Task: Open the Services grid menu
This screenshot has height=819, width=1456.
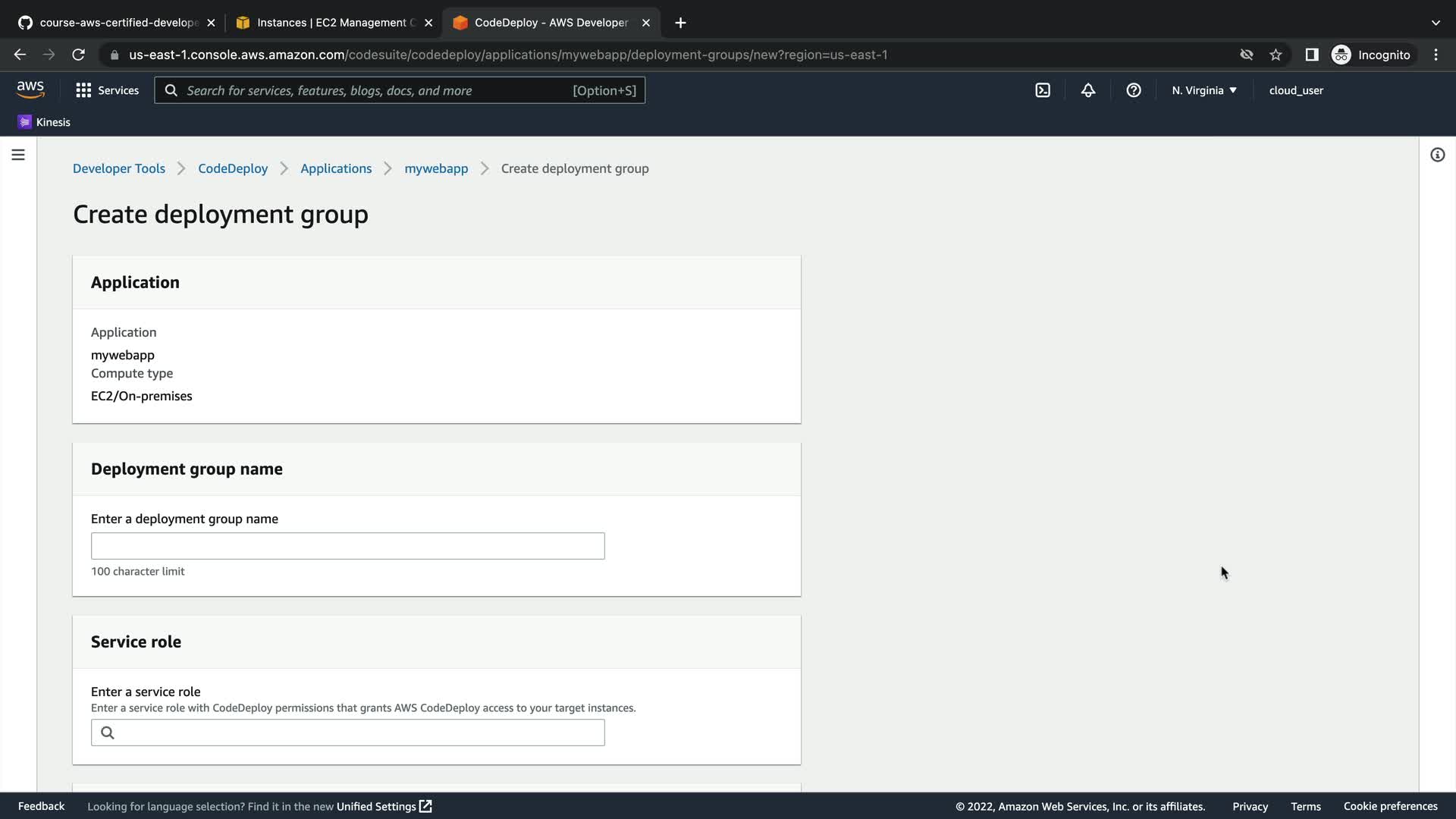Action: [x=107, y=90]
